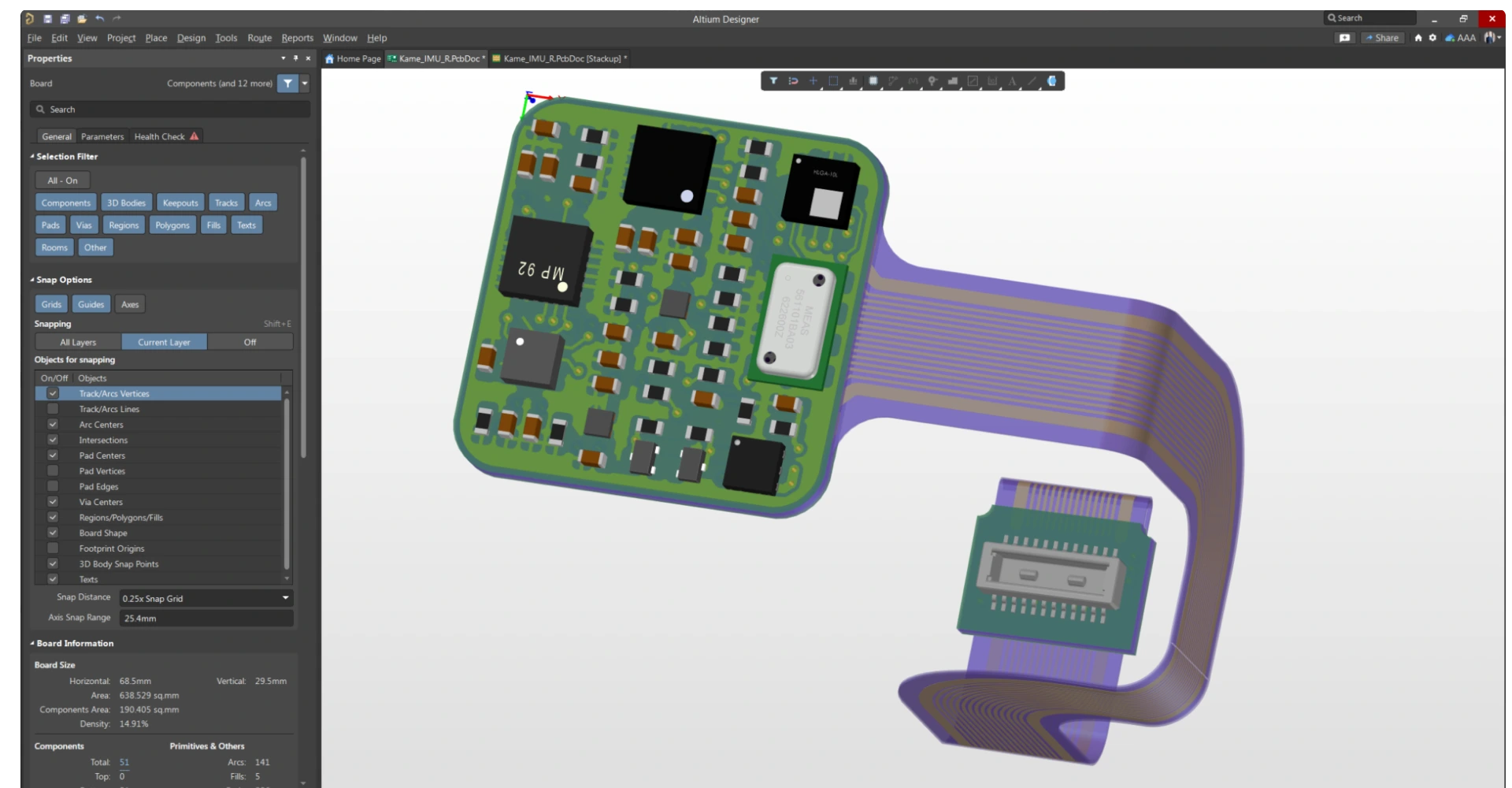The height and width of the screenshot is (788, 1512).
Task: Click the 3D body icon in Active Bar
Action: (1051, 81)
